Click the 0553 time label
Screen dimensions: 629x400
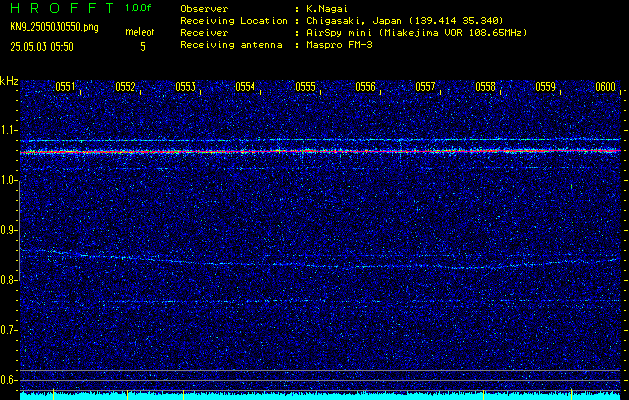click(x=185, y=87)
